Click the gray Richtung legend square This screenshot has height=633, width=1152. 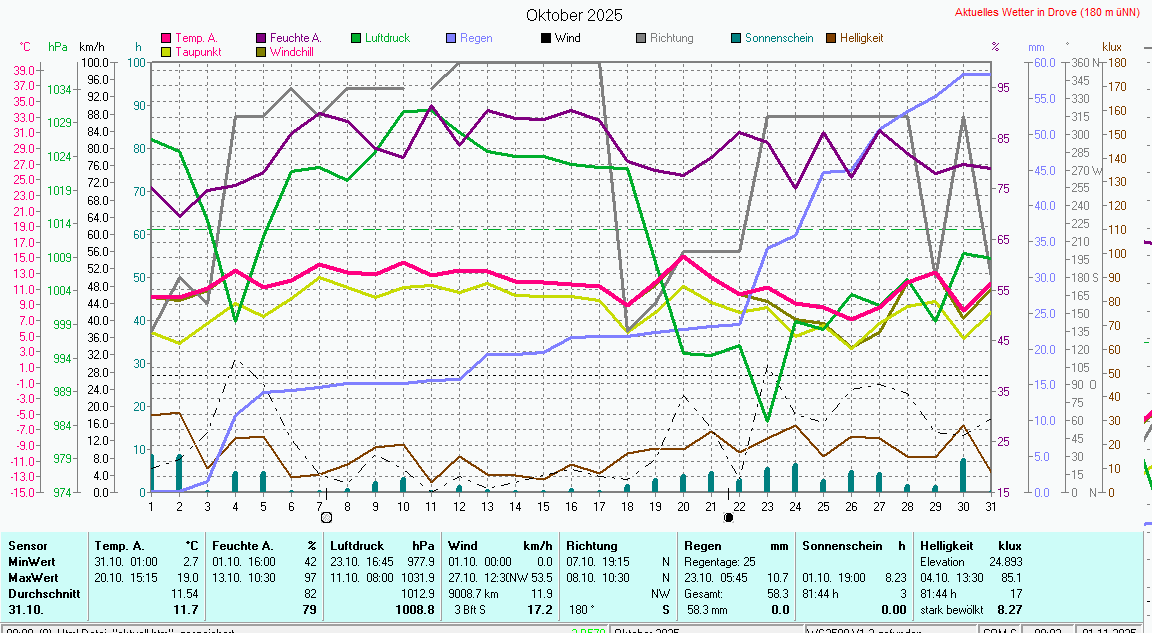click(641, 39)
